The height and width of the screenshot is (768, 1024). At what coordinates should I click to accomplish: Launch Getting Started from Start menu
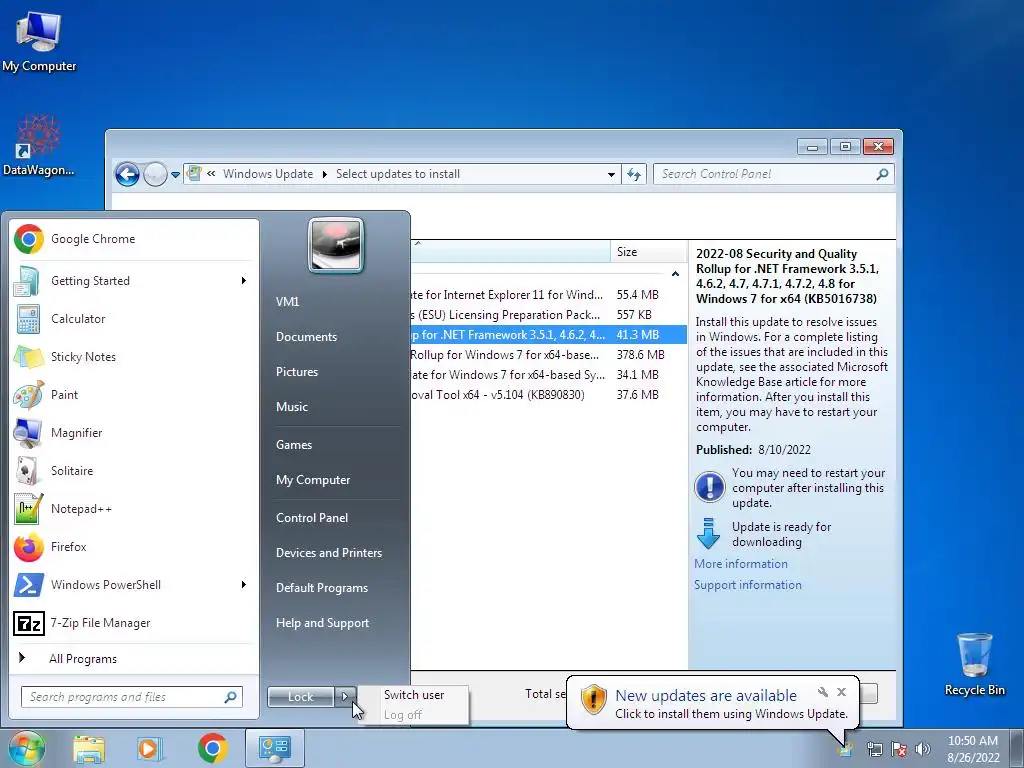click(x=134, y=281)
